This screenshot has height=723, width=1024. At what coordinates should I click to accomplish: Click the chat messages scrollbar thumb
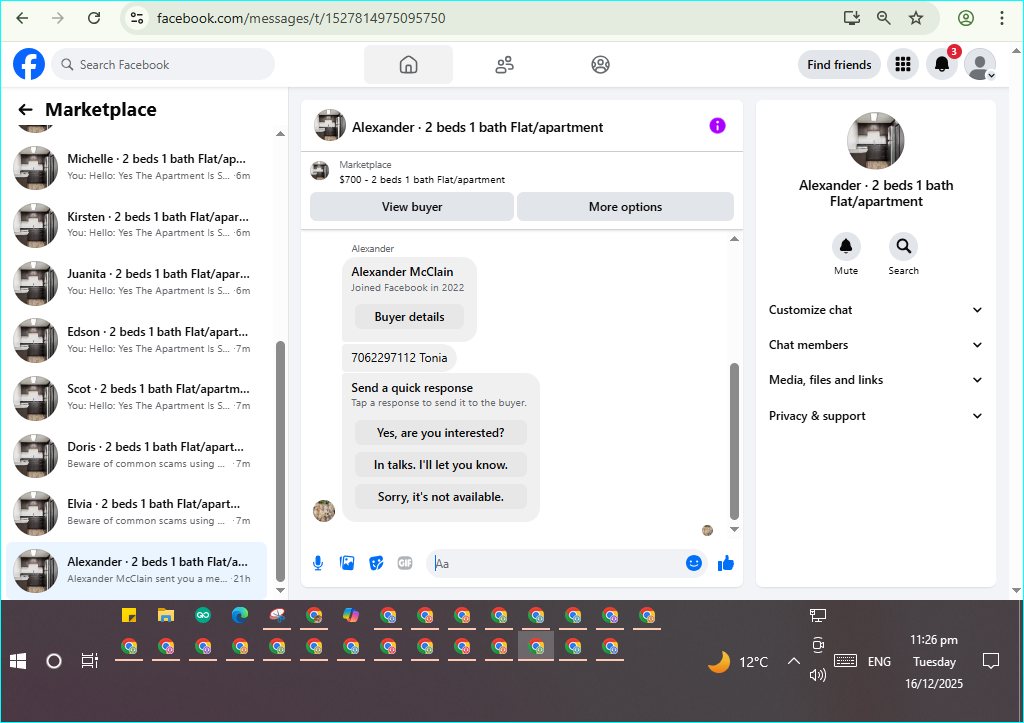point(734,442)
